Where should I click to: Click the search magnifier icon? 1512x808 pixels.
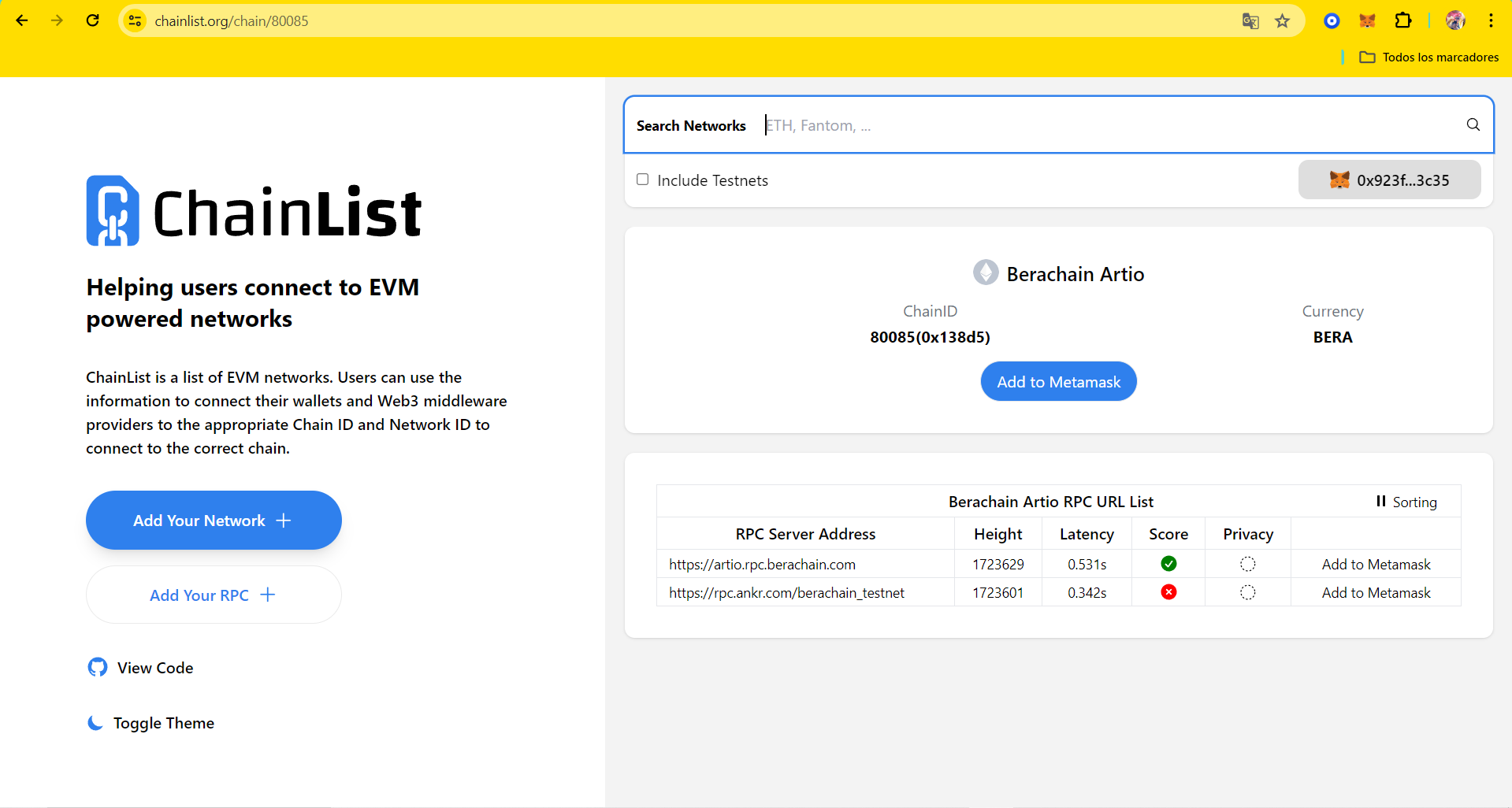[x=1473, y=124]
